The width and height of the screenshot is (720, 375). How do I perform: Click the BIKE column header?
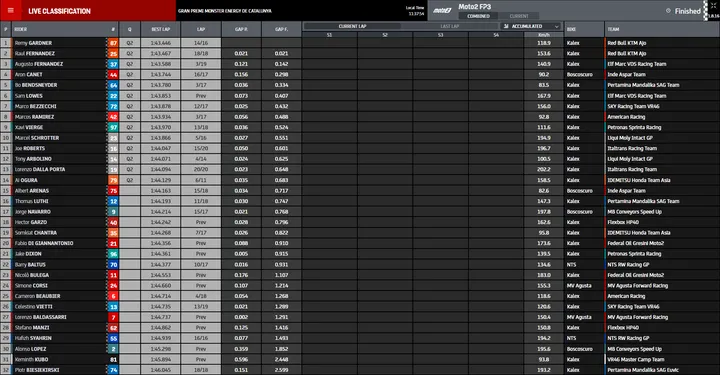coord(571,29)
